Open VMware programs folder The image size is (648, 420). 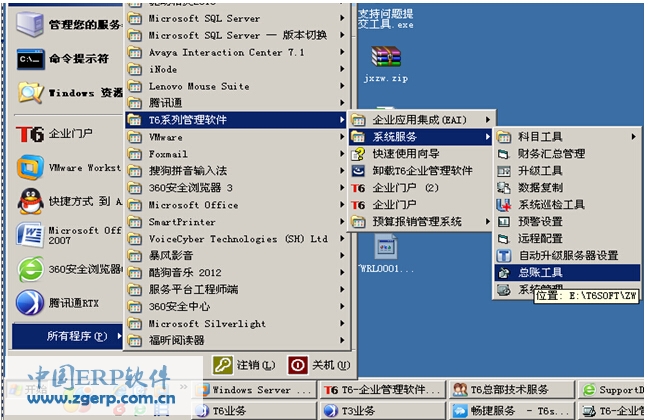tap(236, 137)
